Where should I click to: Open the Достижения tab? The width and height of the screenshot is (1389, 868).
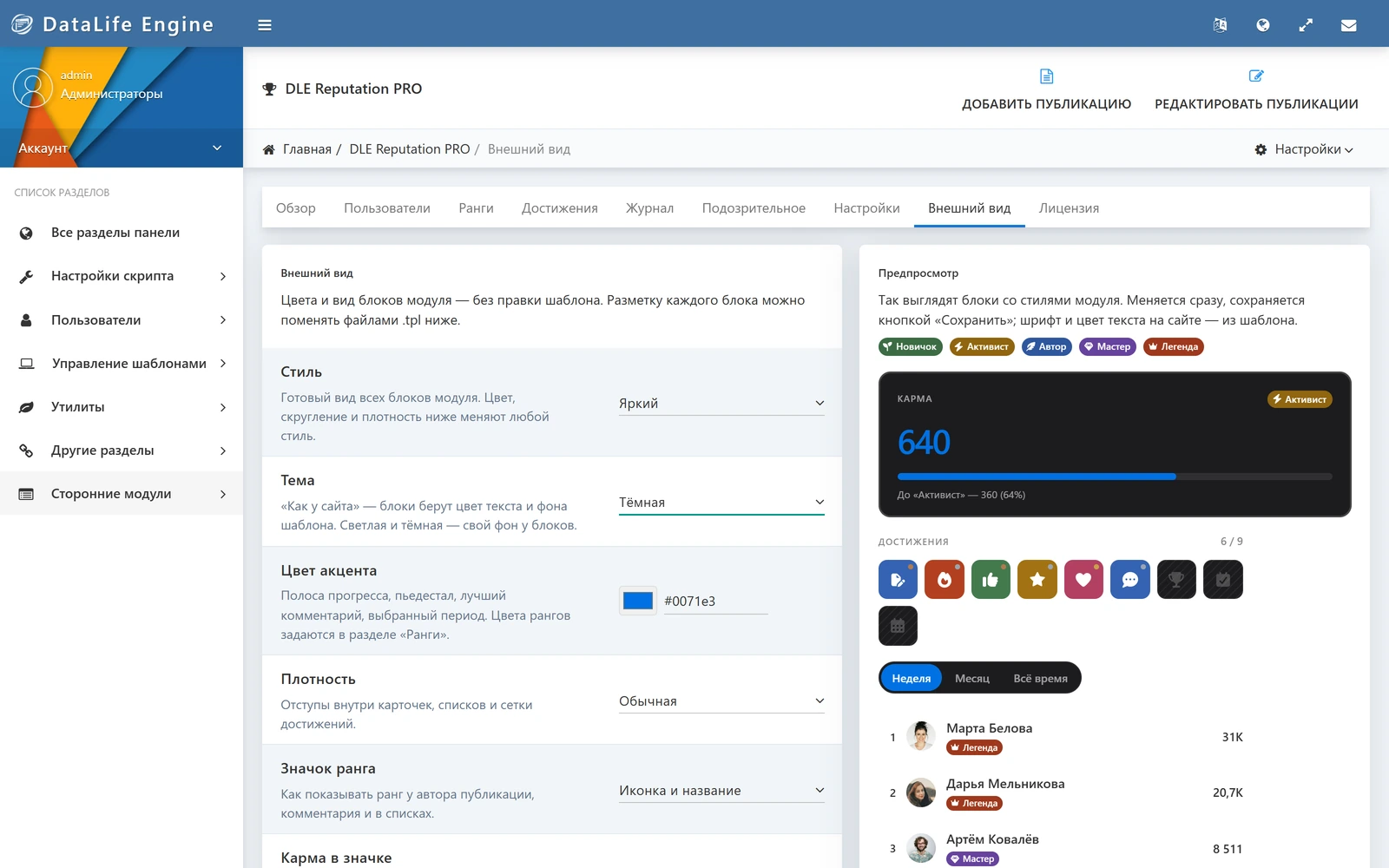click(560, 208)
